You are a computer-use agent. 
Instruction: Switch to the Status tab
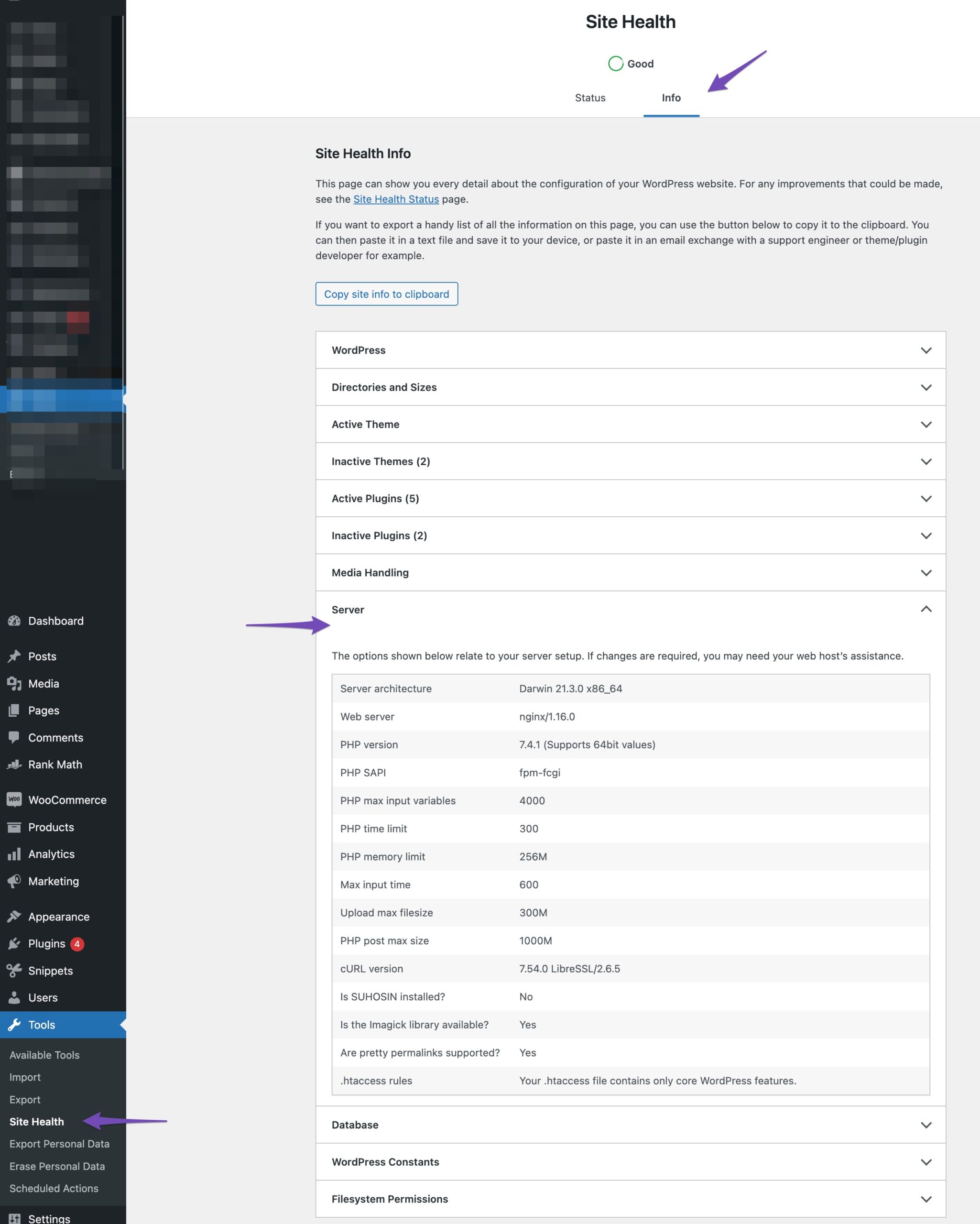590,97
